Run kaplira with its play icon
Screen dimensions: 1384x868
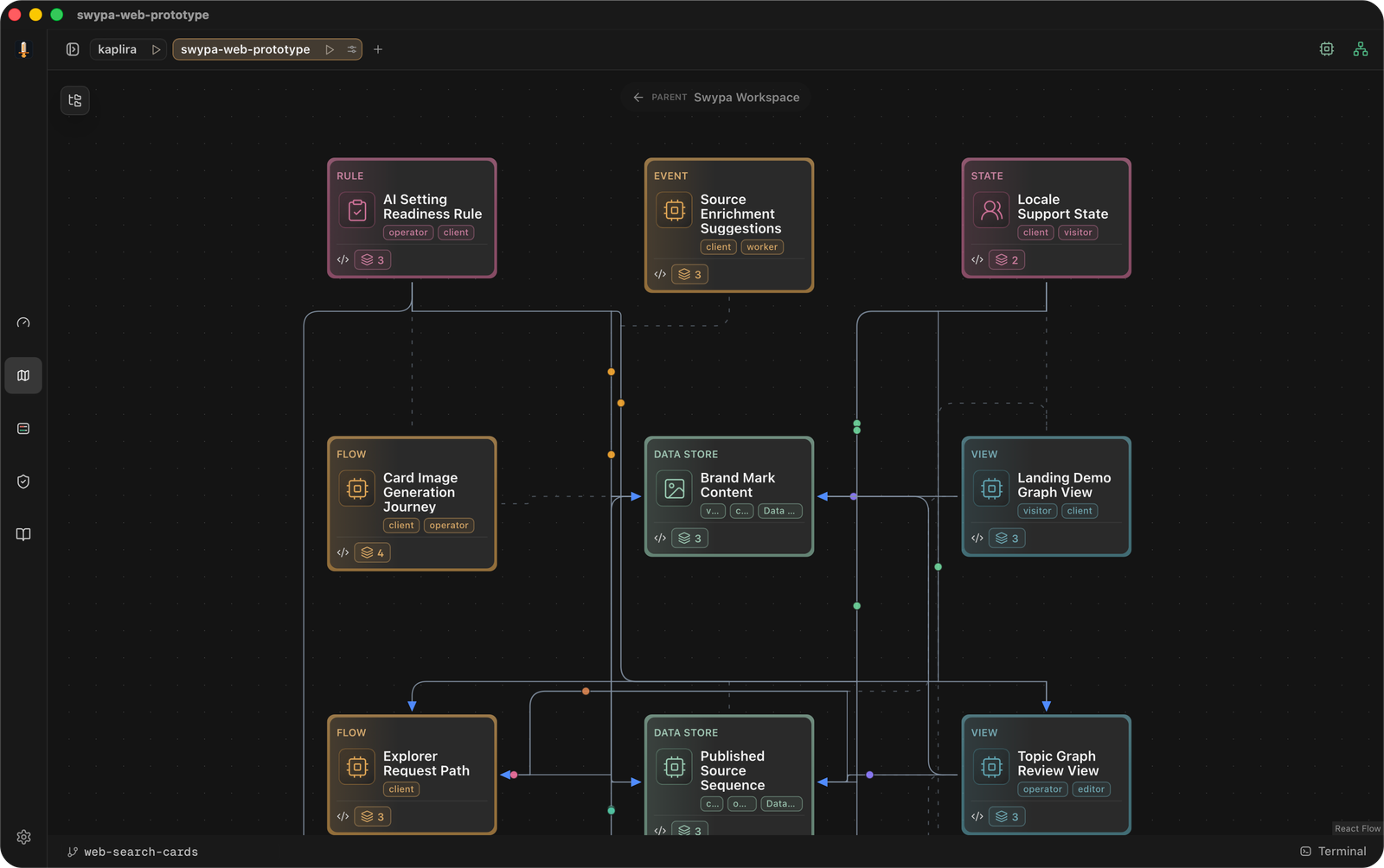click(x=157, y=49)
